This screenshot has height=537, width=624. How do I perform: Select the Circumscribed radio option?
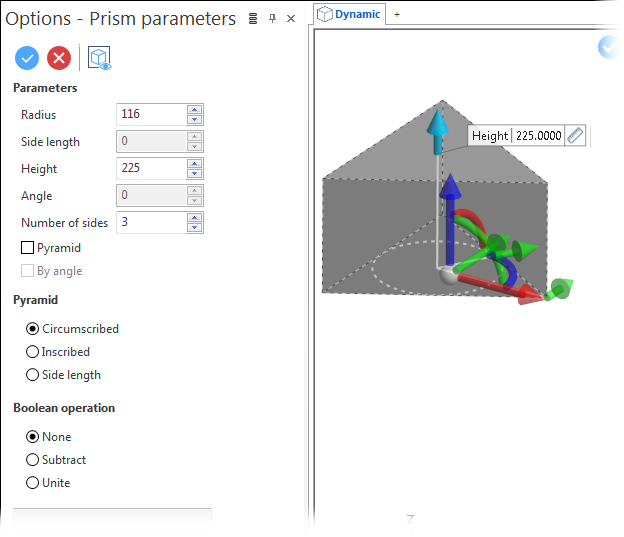[x=32, y=329]
